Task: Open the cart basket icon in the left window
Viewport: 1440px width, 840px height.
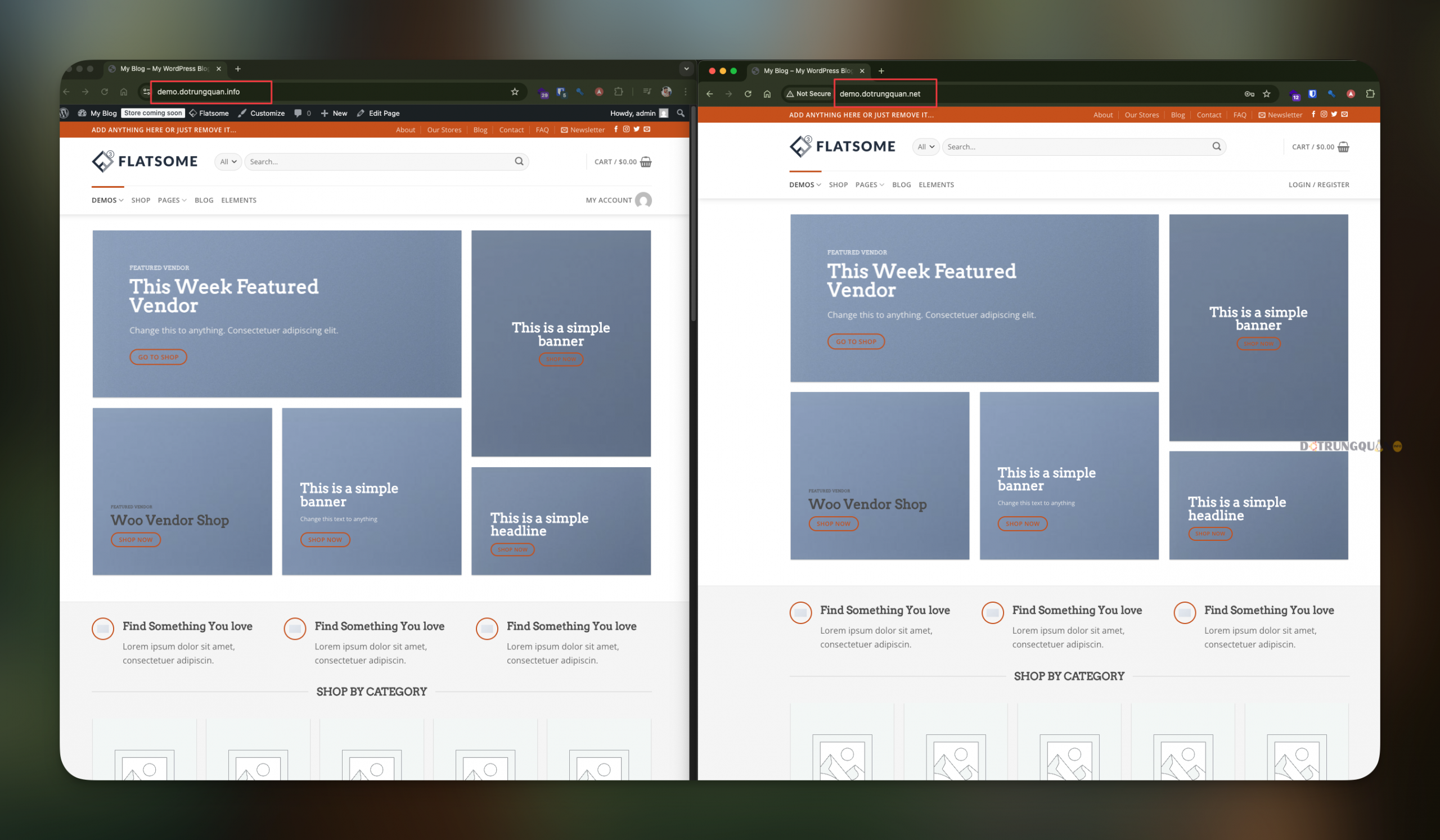Action: (x=646, y=161)
